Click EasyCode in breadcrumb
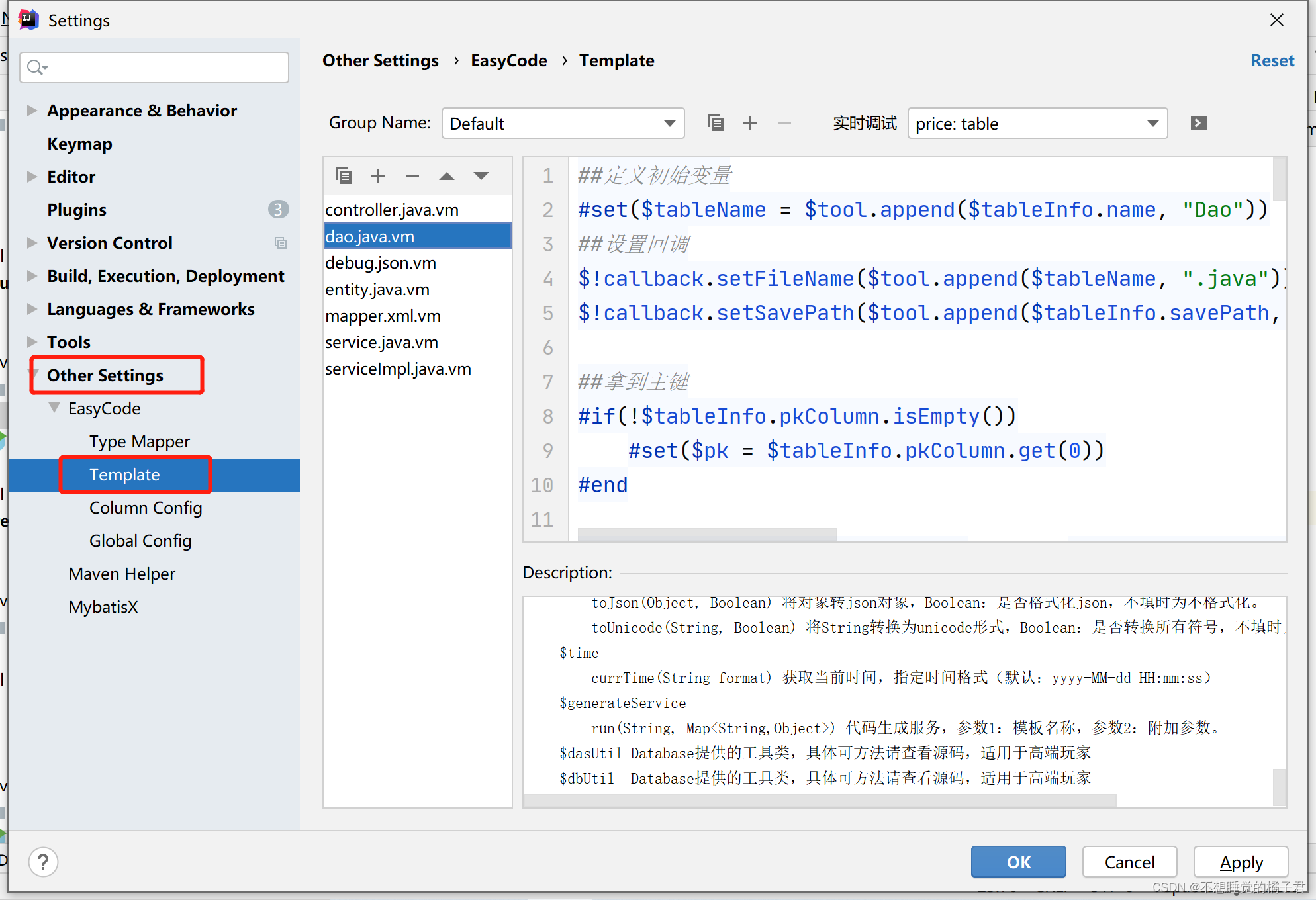 509,60
